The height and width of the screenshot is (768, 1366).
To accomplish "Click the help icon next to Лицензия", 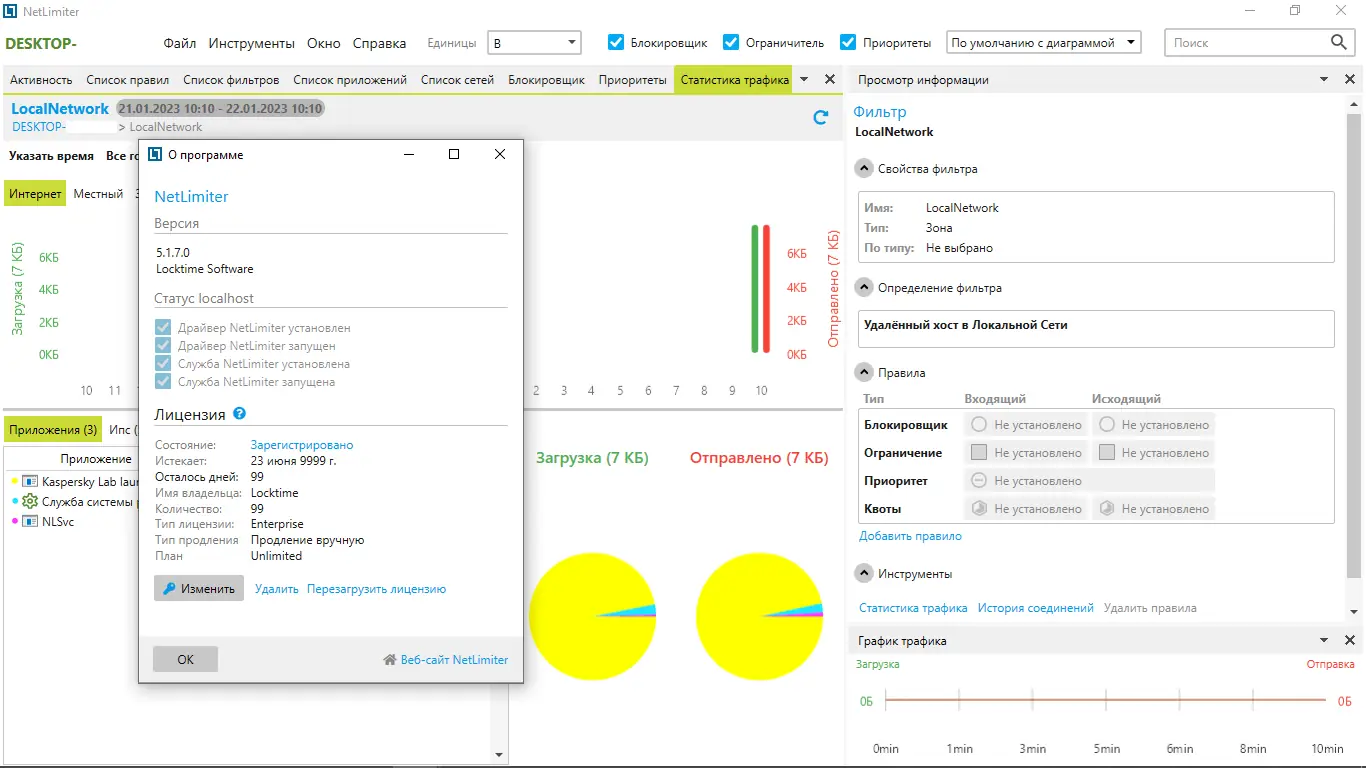I will coord(240,413).
